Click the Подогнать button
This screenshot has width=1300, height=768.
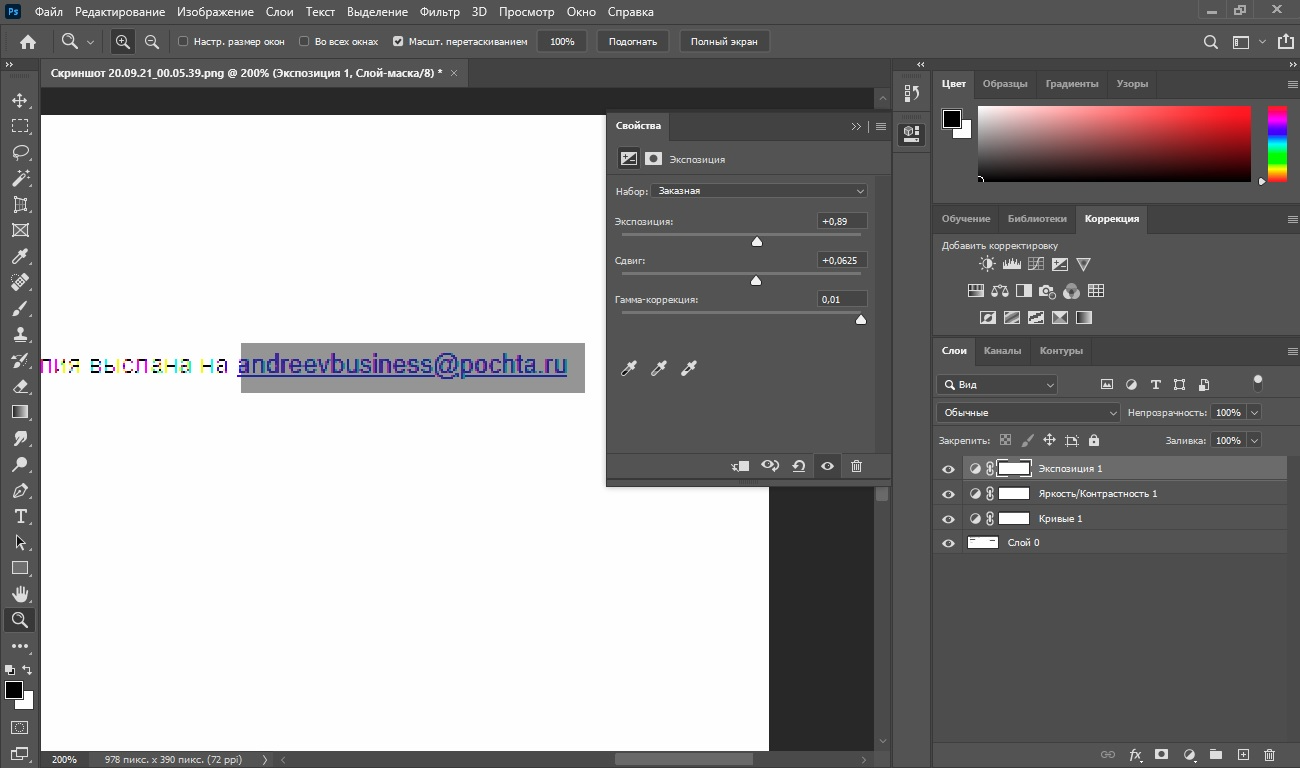coord(632,42)
